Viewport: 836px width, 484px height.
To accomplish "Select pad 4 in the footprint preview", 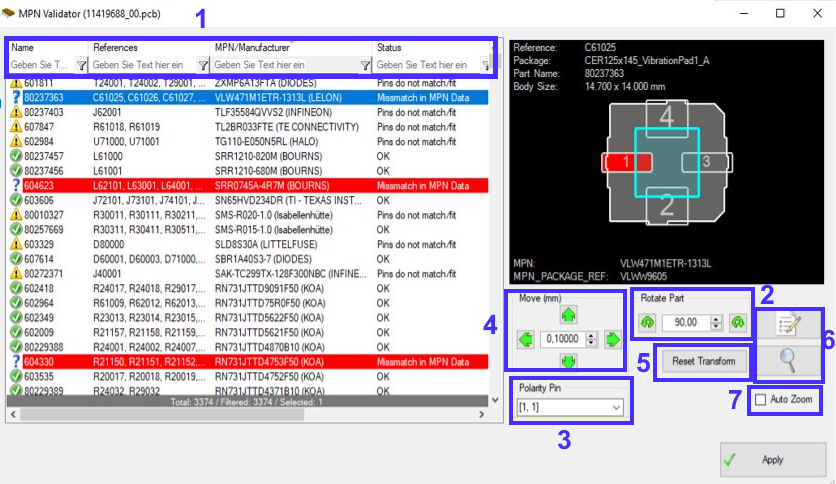I will pyautogui.click(x=666, y=116).
